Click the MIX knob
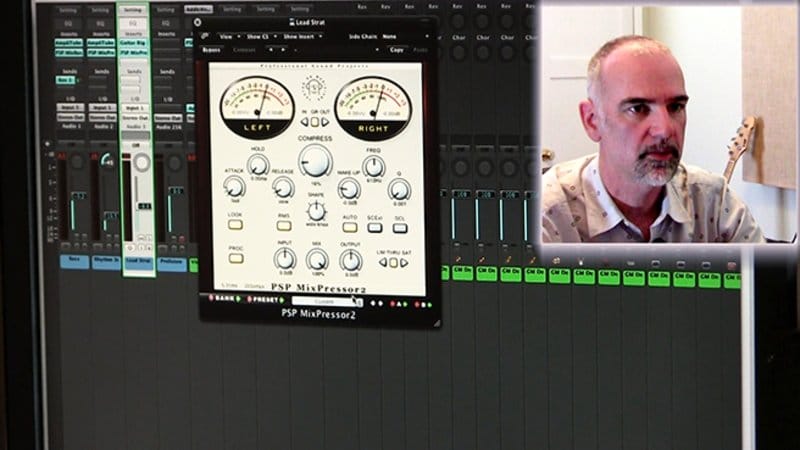 click(x=317, y=260)
